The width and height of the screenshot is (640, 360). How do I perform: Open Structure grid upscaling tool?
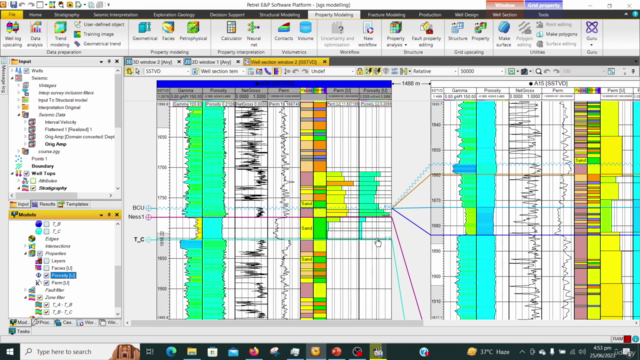457,31
